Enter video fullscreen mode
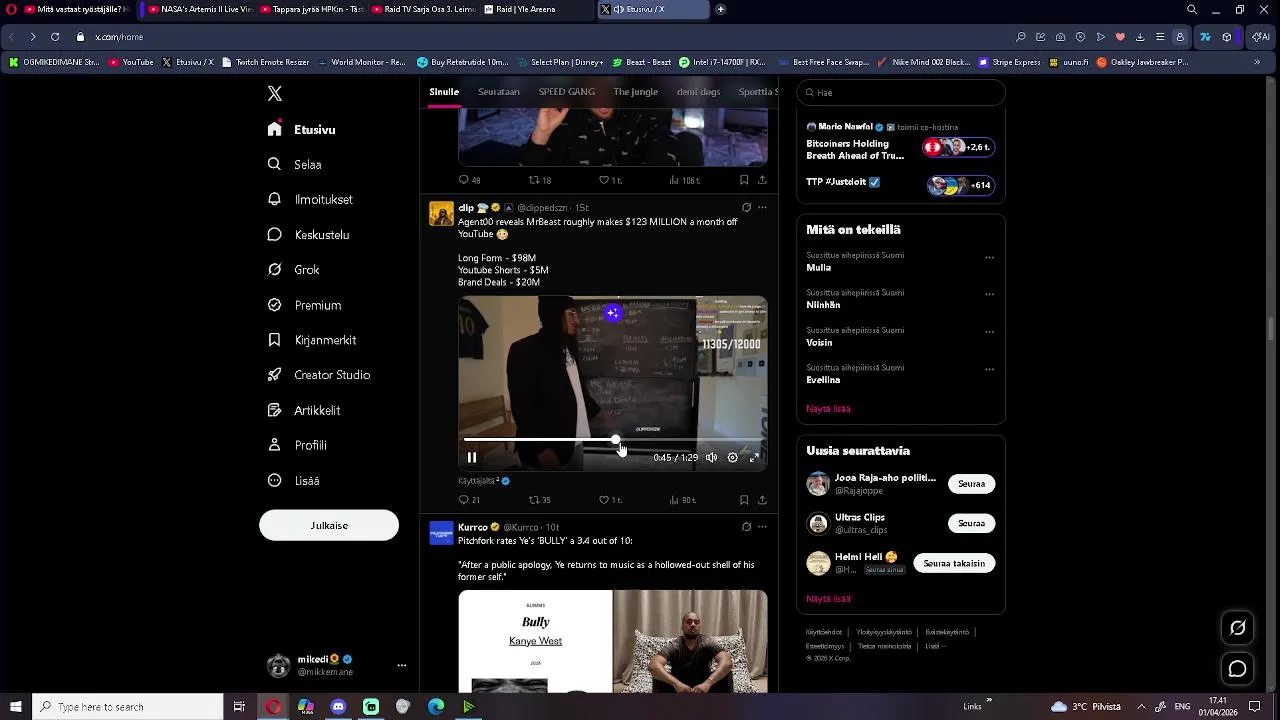The width and height of the screenshot is (1280, 720). pyautogui.click(x=754, y=458)
